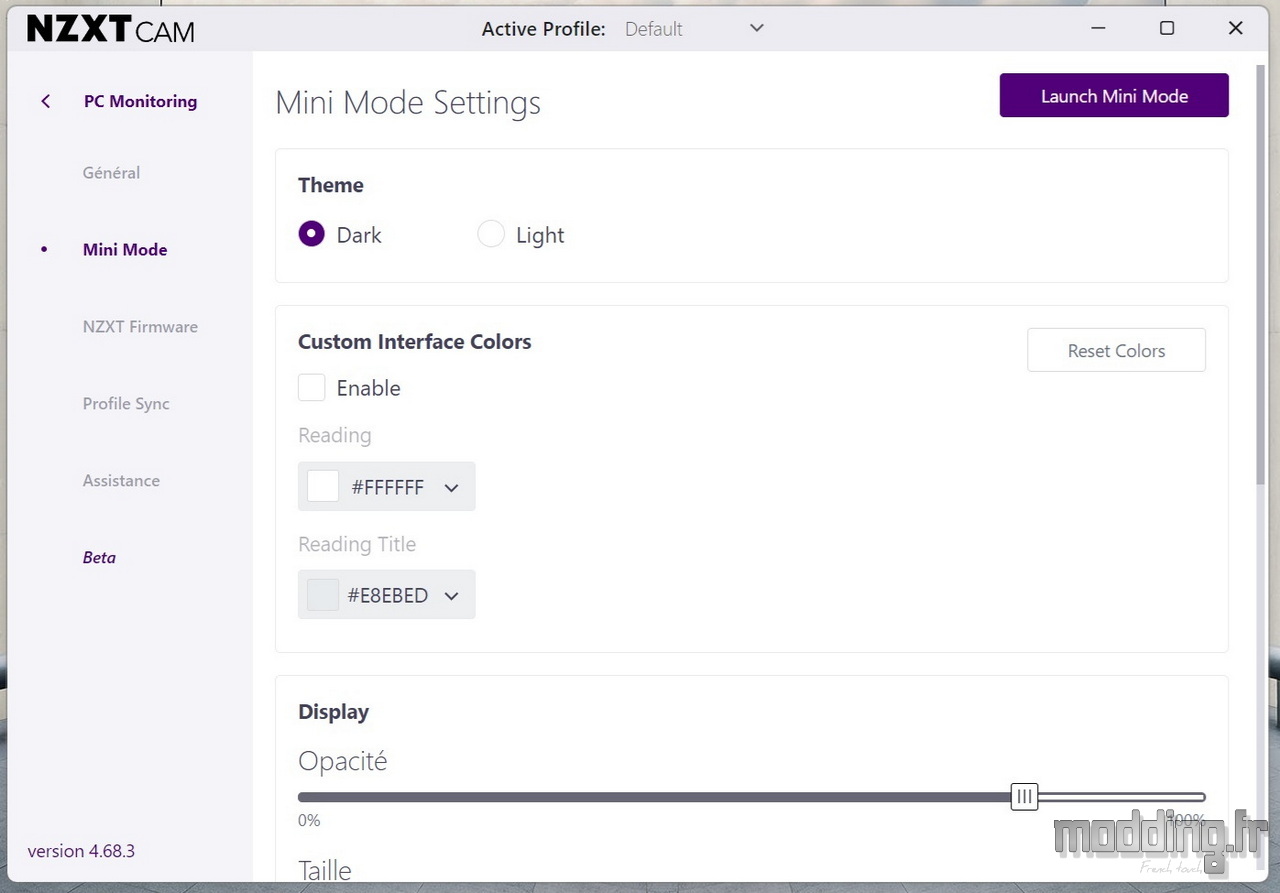
Task: Go back using the PC Monitoring arrow
Action: point(46,101)
